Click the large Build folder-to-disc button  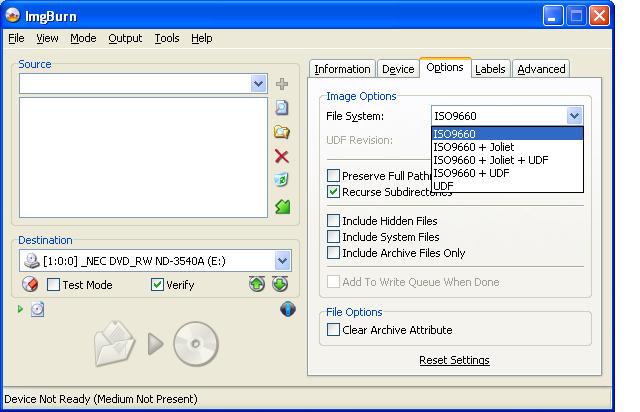point(114,343)
